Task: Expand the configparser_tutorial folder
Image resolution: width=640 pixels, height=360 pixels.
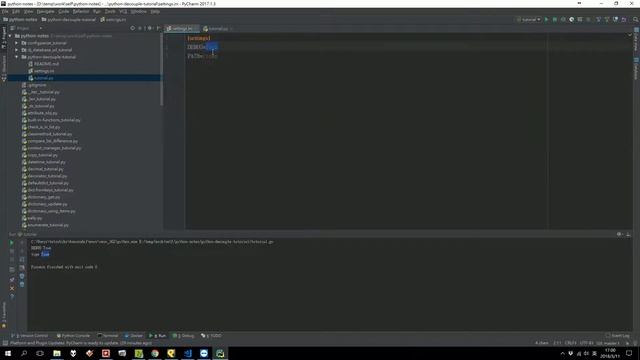Action: pos(17,43)
